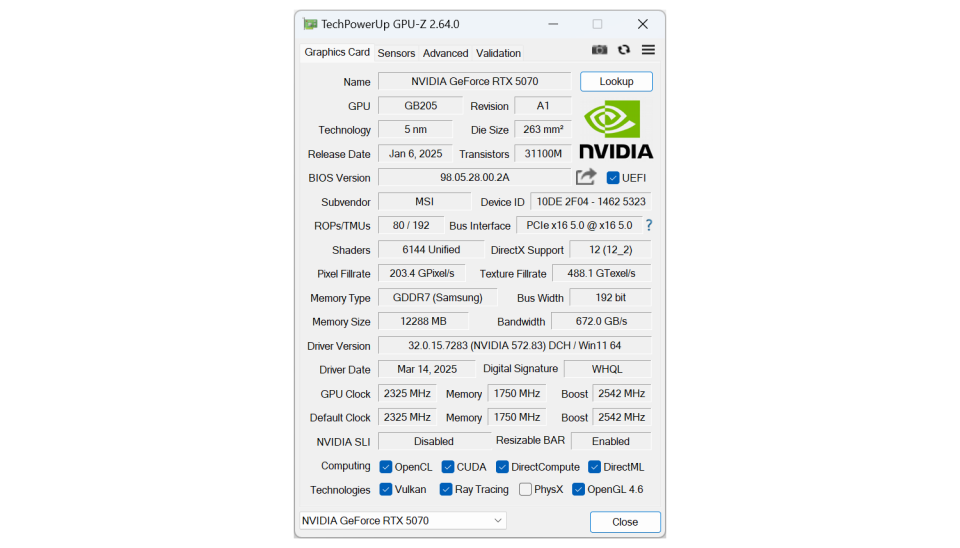Viewport: 960px width, 548px height.
Task: Click the BIOS Version field 98.05.28.00.2A
Action: [x=474, y=178]
